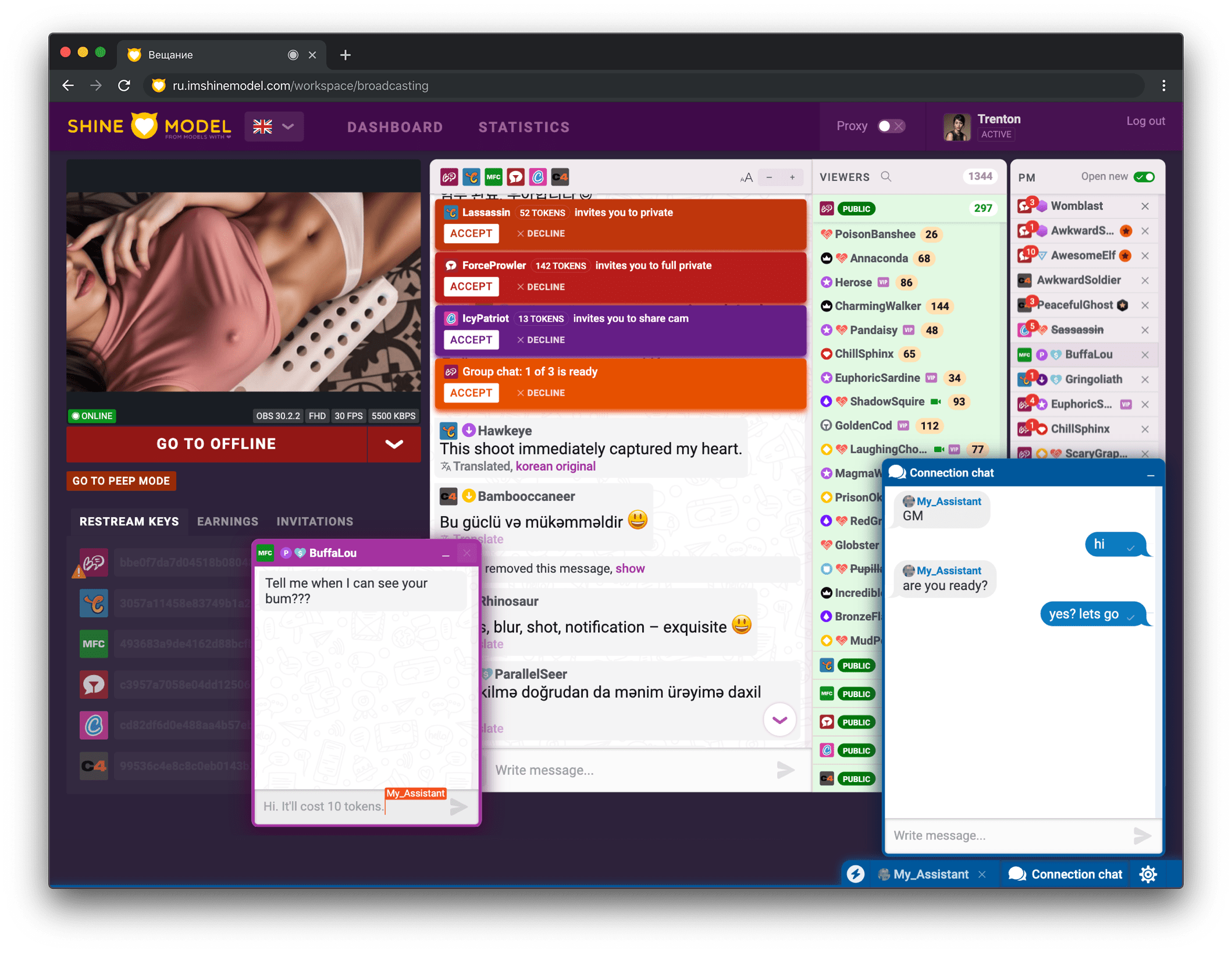Open Statistics page
This screenshot has width=1232, height=953.
(524, 127)
